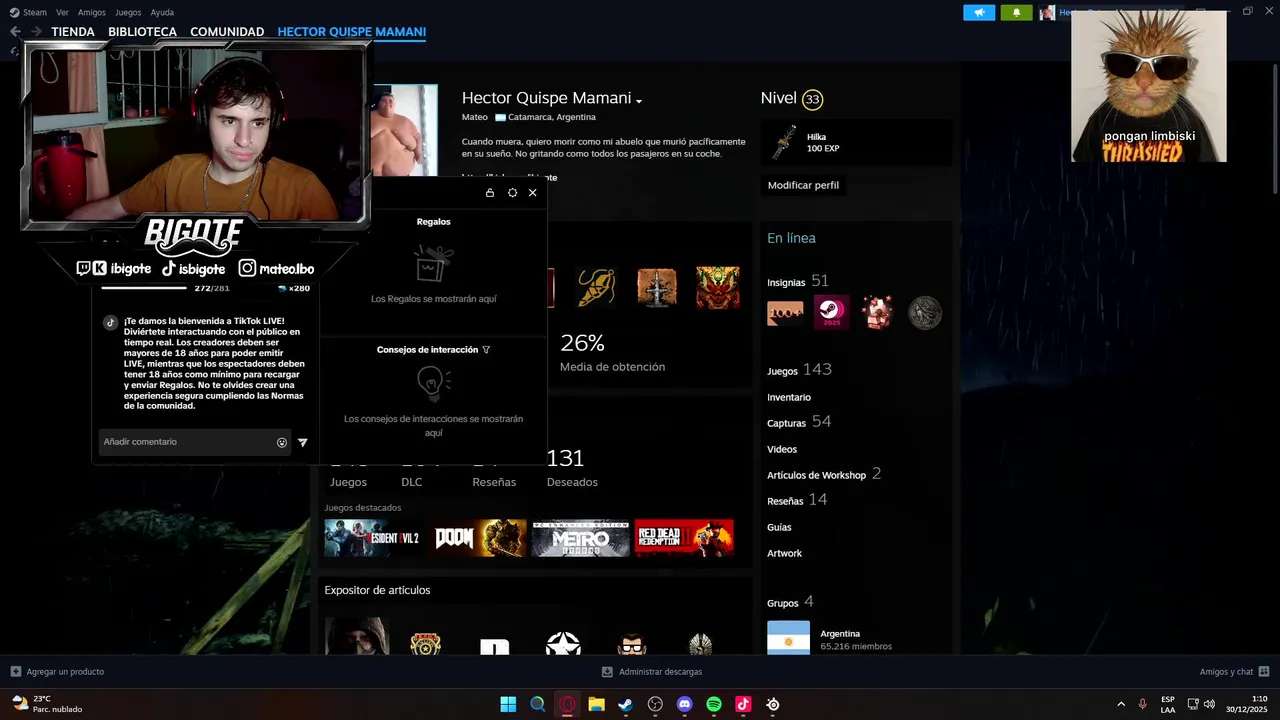Open the TikTok LIVE panel settings gear
This screenshot has width=1280, height=720.
click(512, 193)
